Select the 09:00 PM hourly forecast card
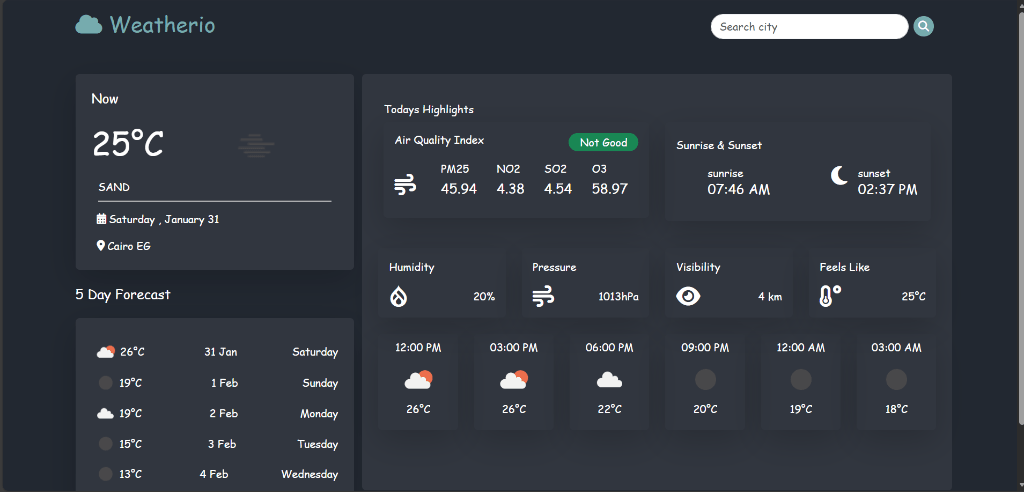The width and height of the screenshot is (1024, 492). pos(705,381)
